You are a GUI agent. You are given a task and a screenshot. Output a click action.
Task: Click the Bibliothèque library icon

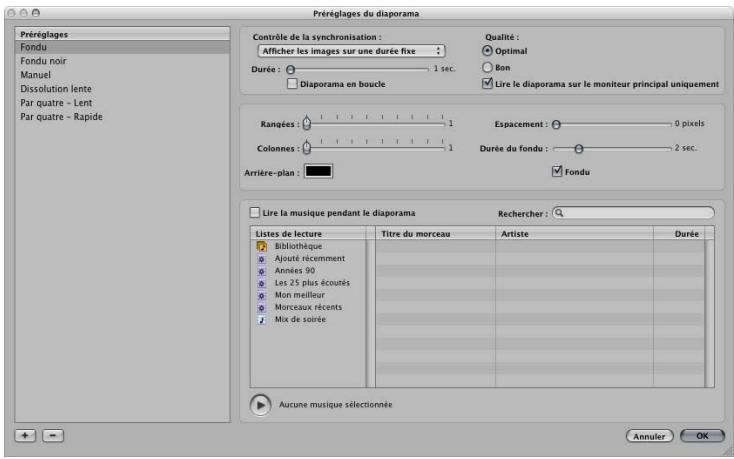(262, 246)
